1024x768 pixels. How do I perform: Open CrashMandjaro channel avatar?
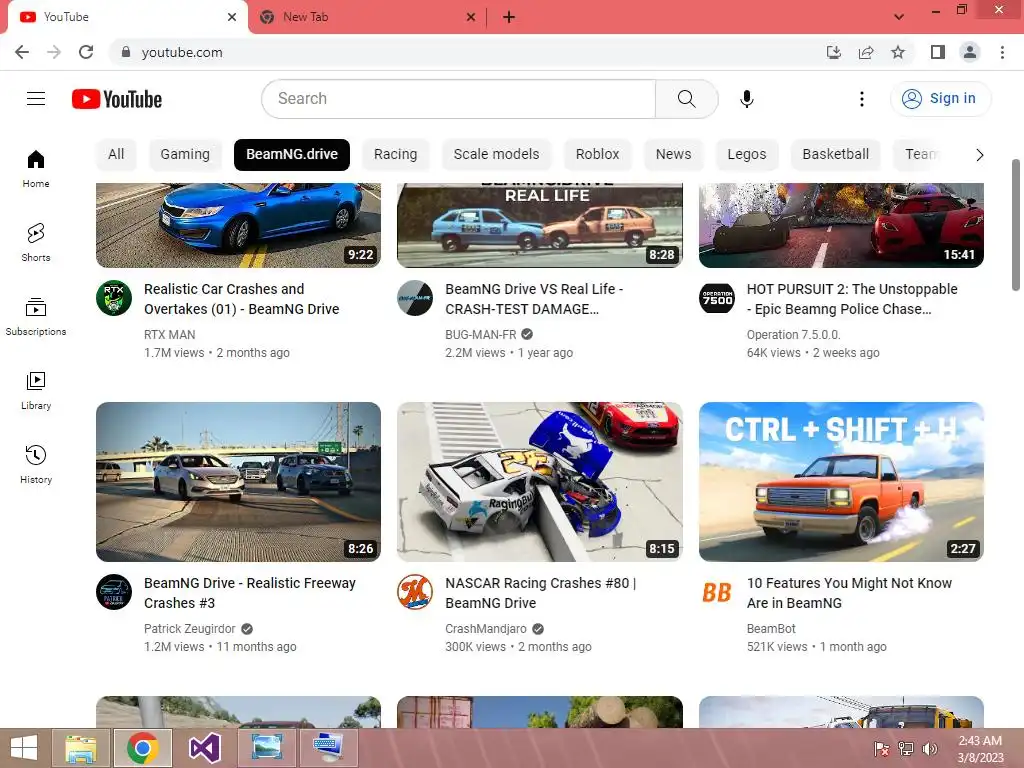pyautogui.click(x=415, y=592)
